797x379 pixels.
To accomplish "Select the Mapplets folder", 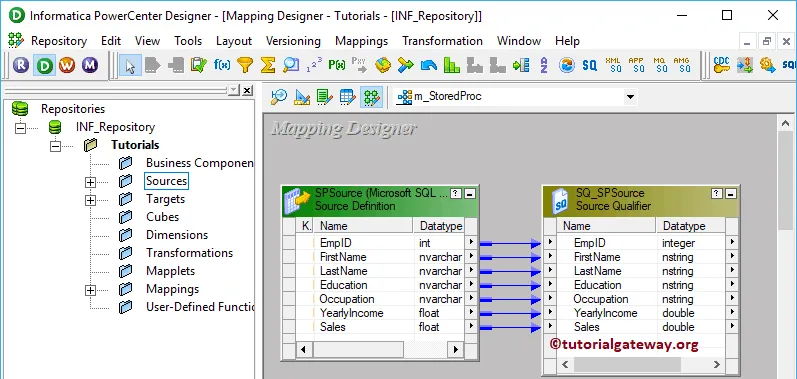I will click(x=170, y=271).
